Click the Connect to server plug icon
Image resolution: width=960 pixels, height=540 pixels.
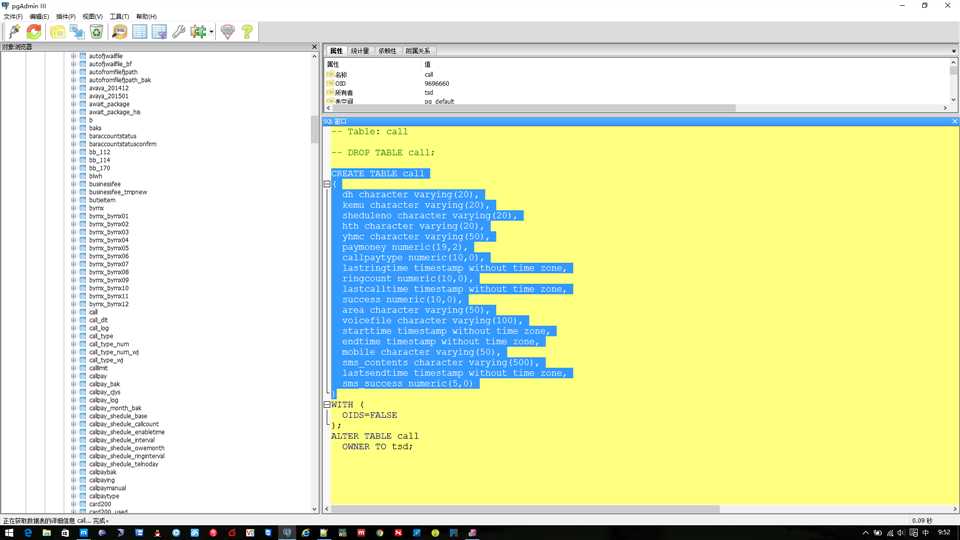(x=14, y=31)
